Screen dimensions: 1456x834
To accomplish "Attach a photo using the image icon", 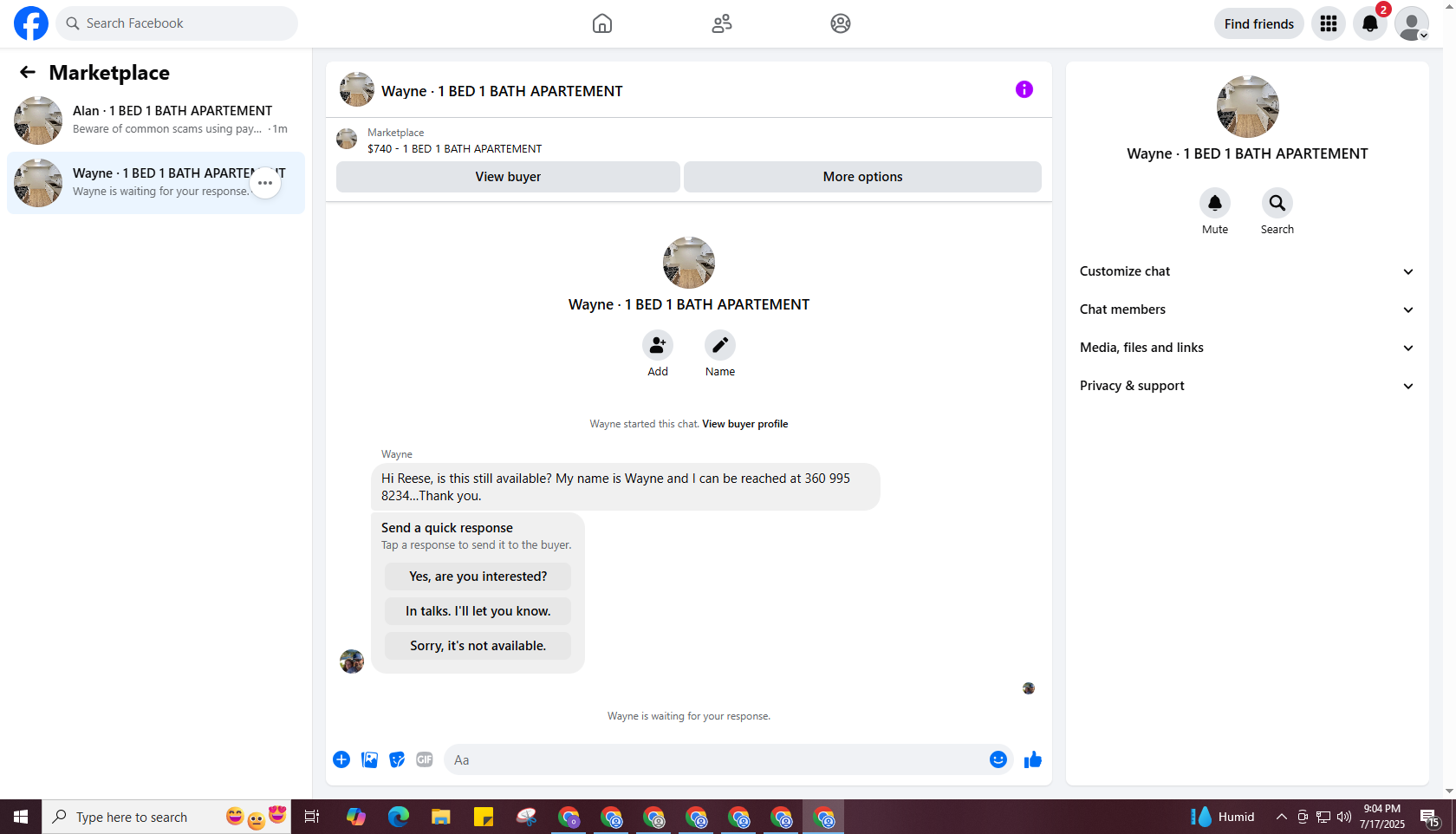I will pyautogui.click(x=369, y=759).
